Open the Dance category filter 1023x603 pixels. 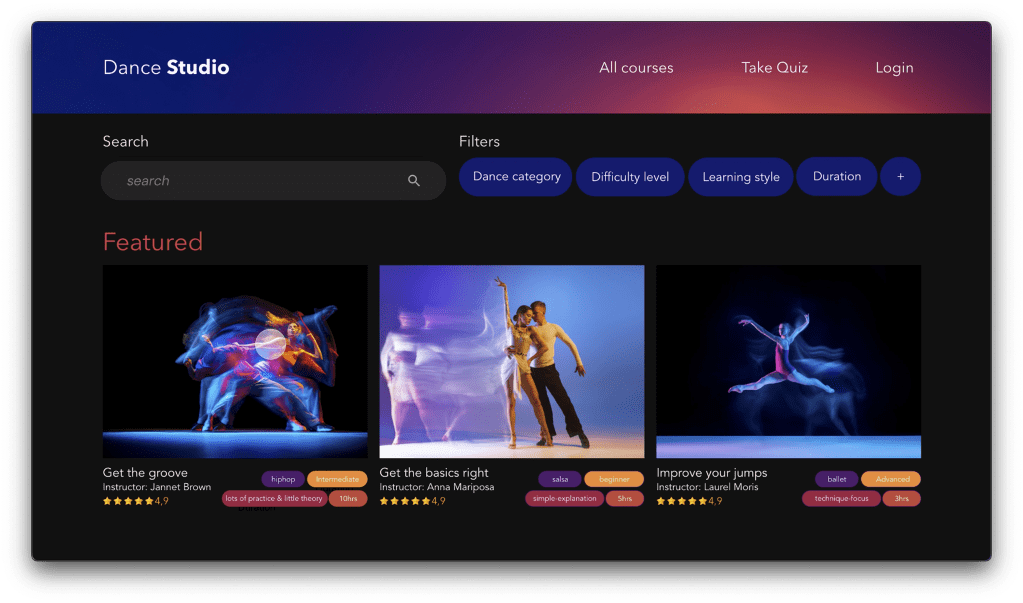tap(516, 177)
